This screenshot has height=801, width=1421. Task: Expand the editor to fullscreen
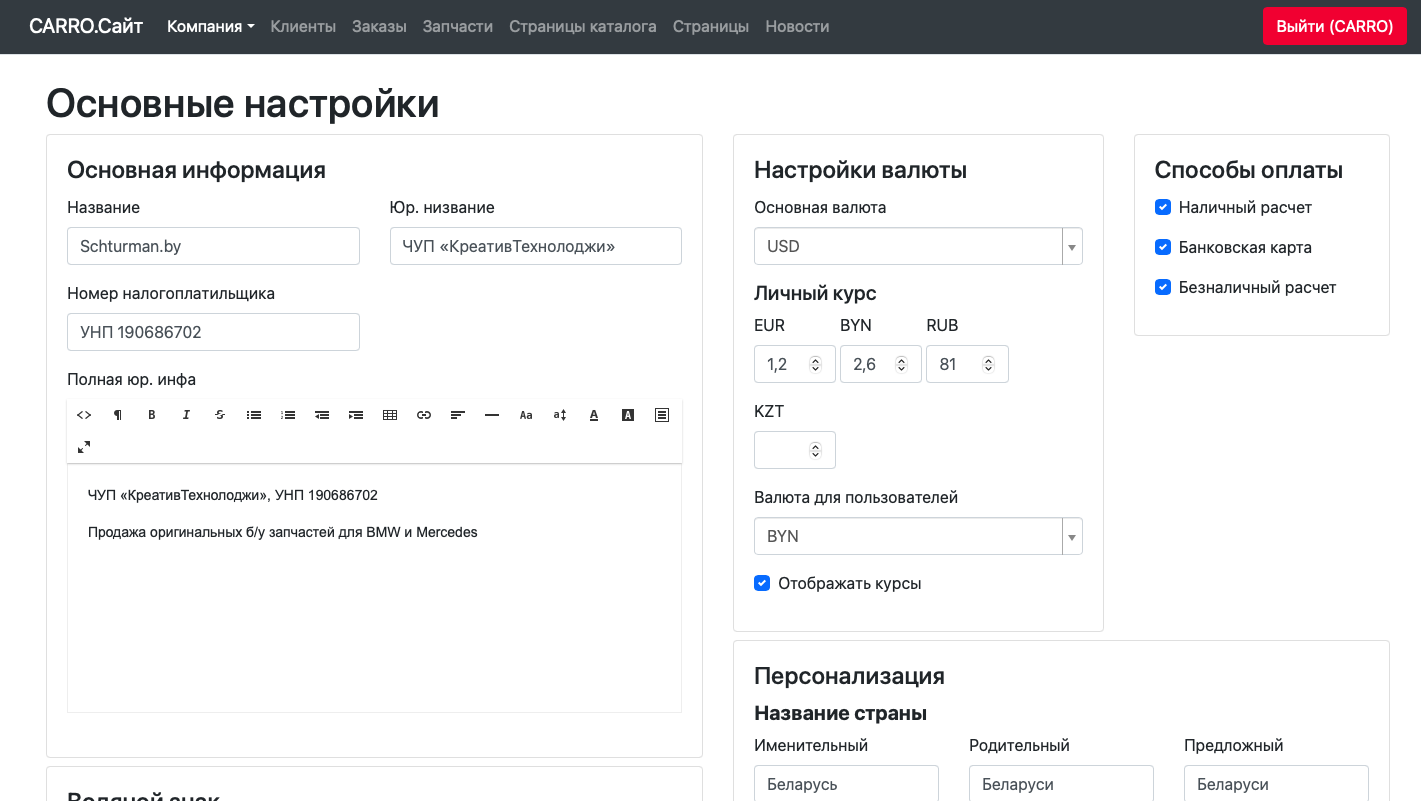pos(84,447)
